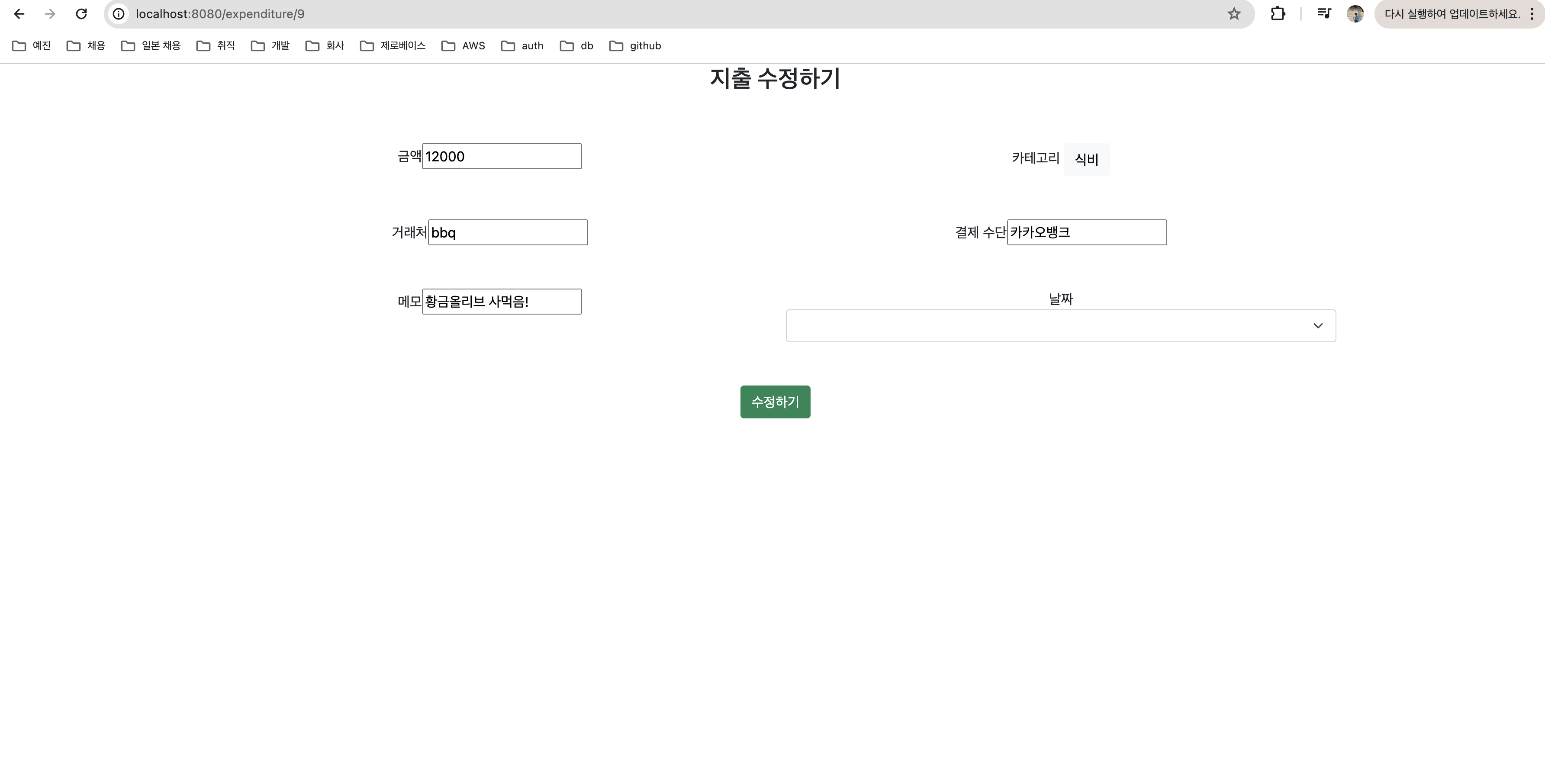The height and width of the screenshot is (784, 1545).
Task: Open the AWS bookmark folder
Action: [463, 45]
